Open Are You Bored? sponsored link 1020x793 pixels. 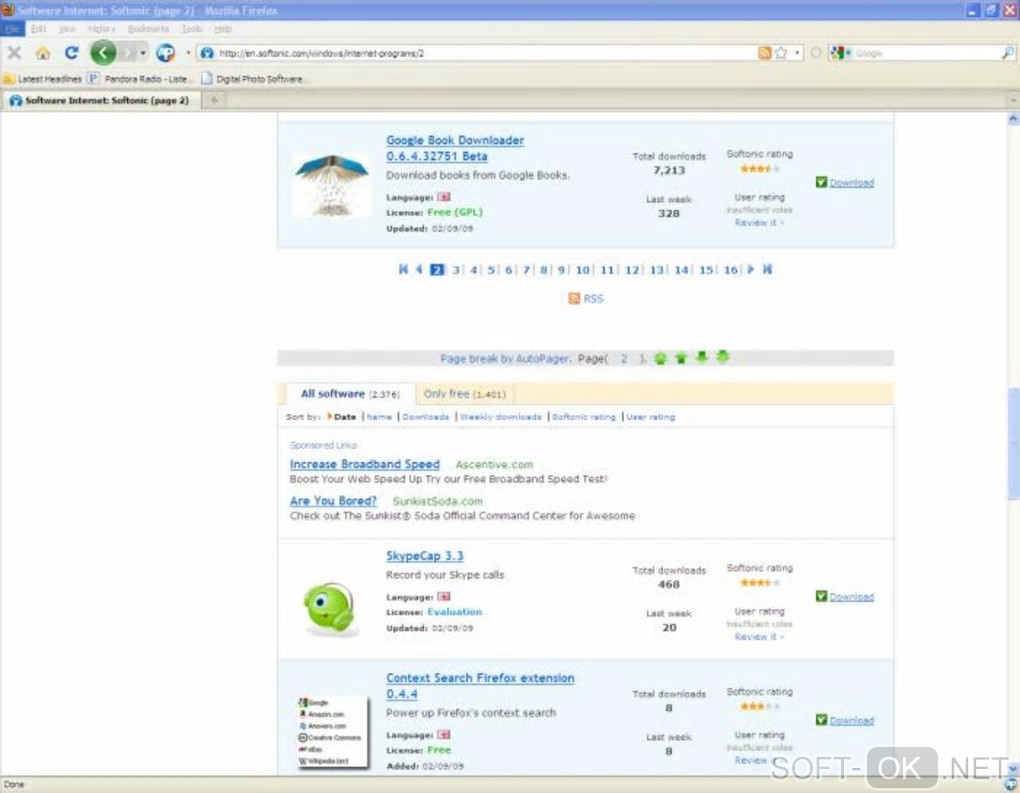tap(333, 501)
